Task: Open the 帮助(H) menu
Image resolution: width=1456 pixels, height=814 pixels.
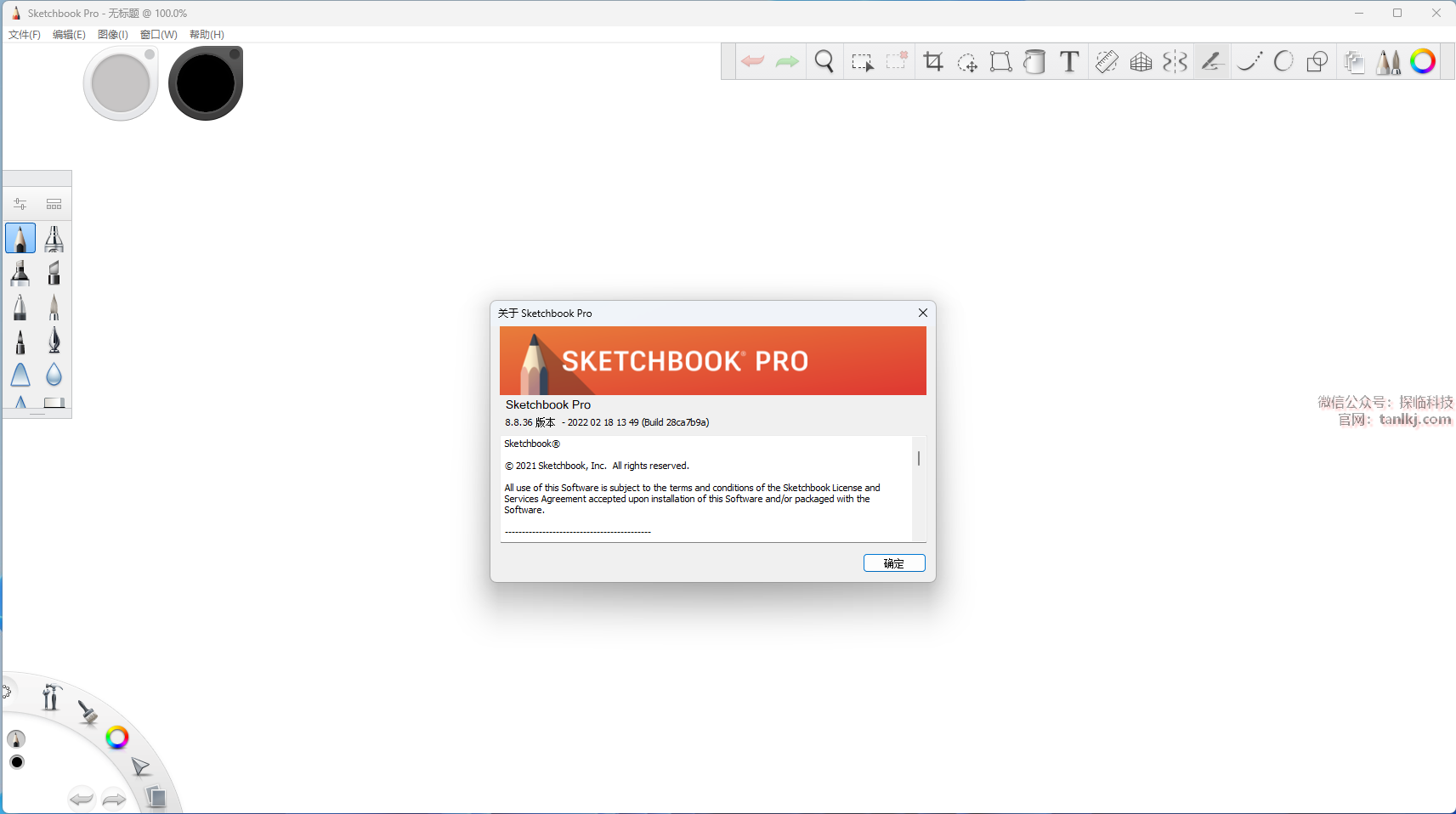Action: pyautogui.click(x=207, y=35)
